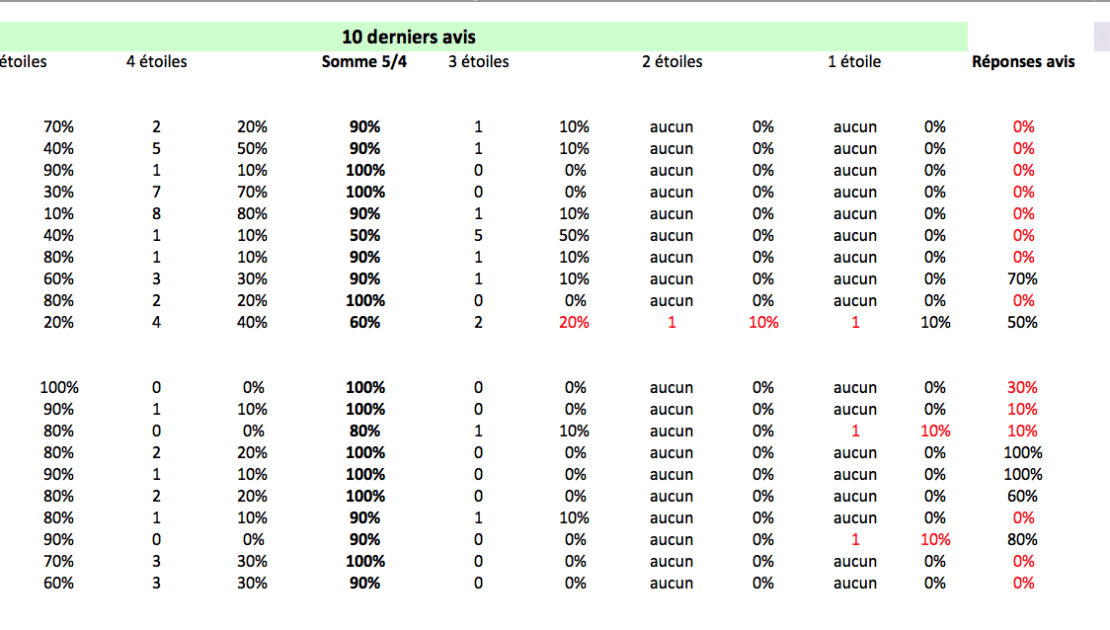This screenshot has height=630, width=1110.
Task: Click the "10 derniers avis" green header
Action: (x=408, y=37)
